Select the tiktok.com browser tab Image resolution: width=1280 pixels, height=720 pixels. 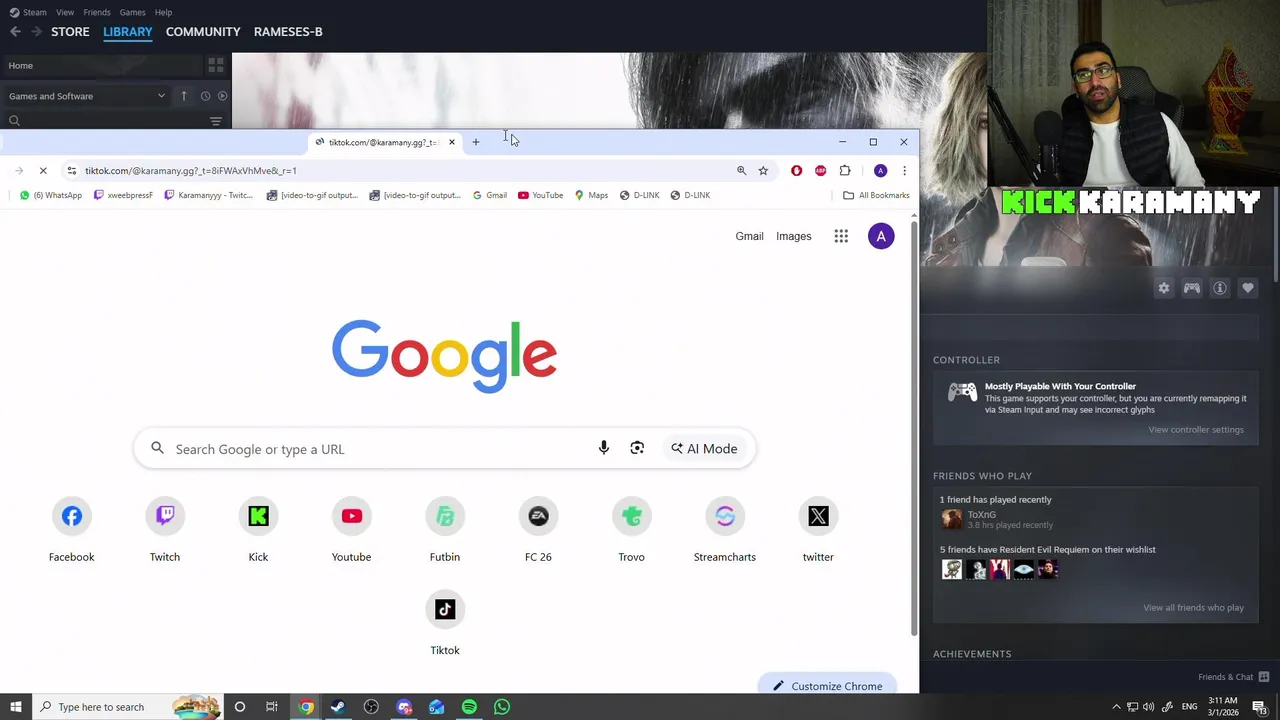point(385,142)
